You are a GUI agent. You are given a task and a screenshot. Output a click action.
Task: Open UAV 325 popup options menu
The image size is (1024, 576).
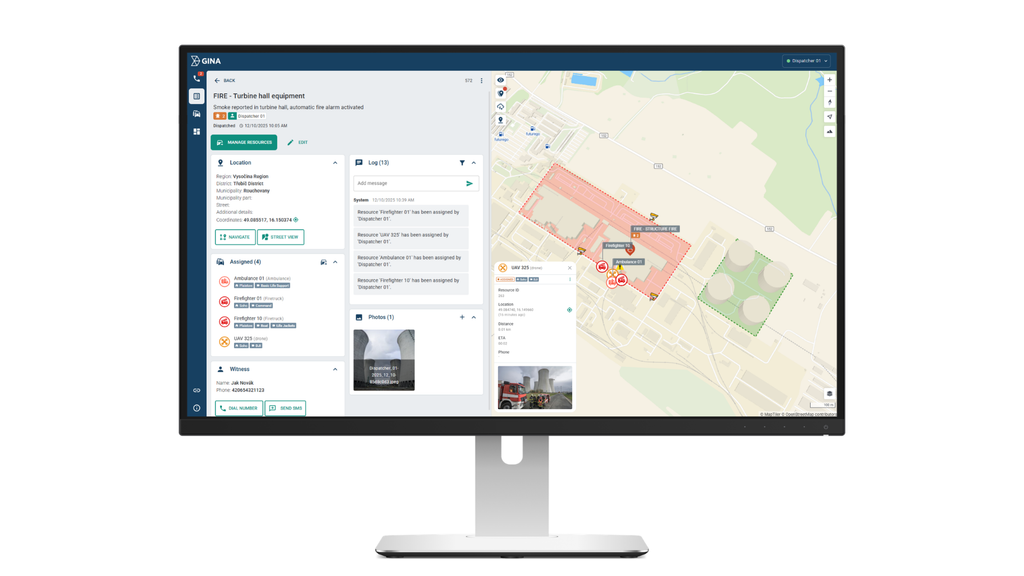click(569, 280)
